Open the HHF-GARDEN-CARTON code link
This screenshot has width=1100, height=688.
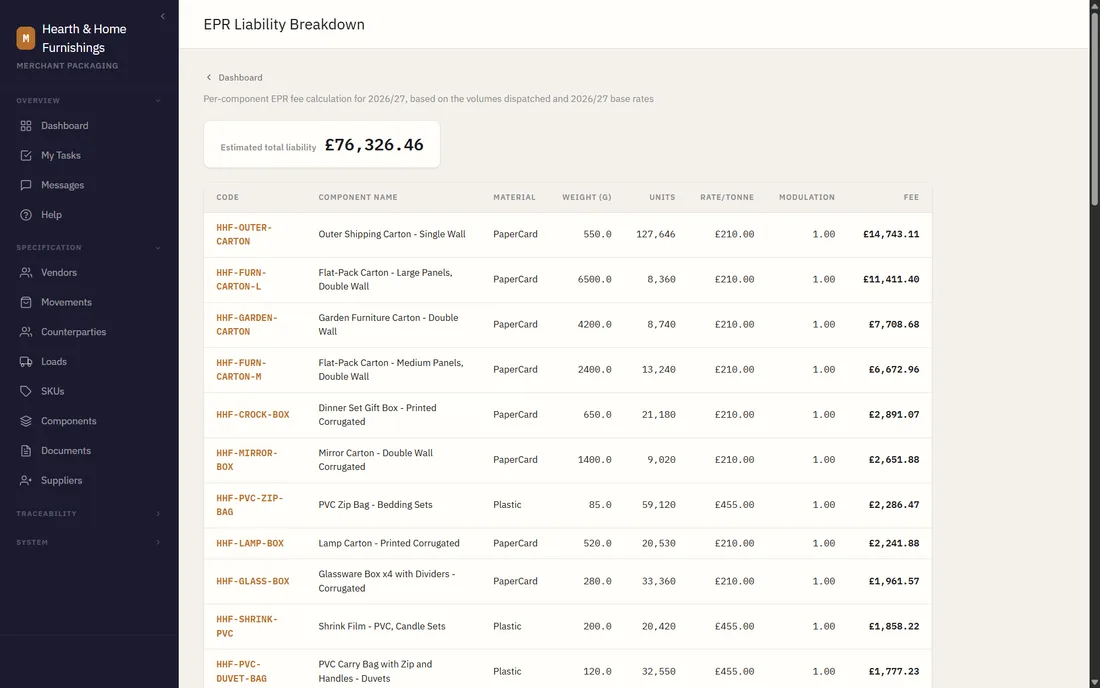click(247, 325)
